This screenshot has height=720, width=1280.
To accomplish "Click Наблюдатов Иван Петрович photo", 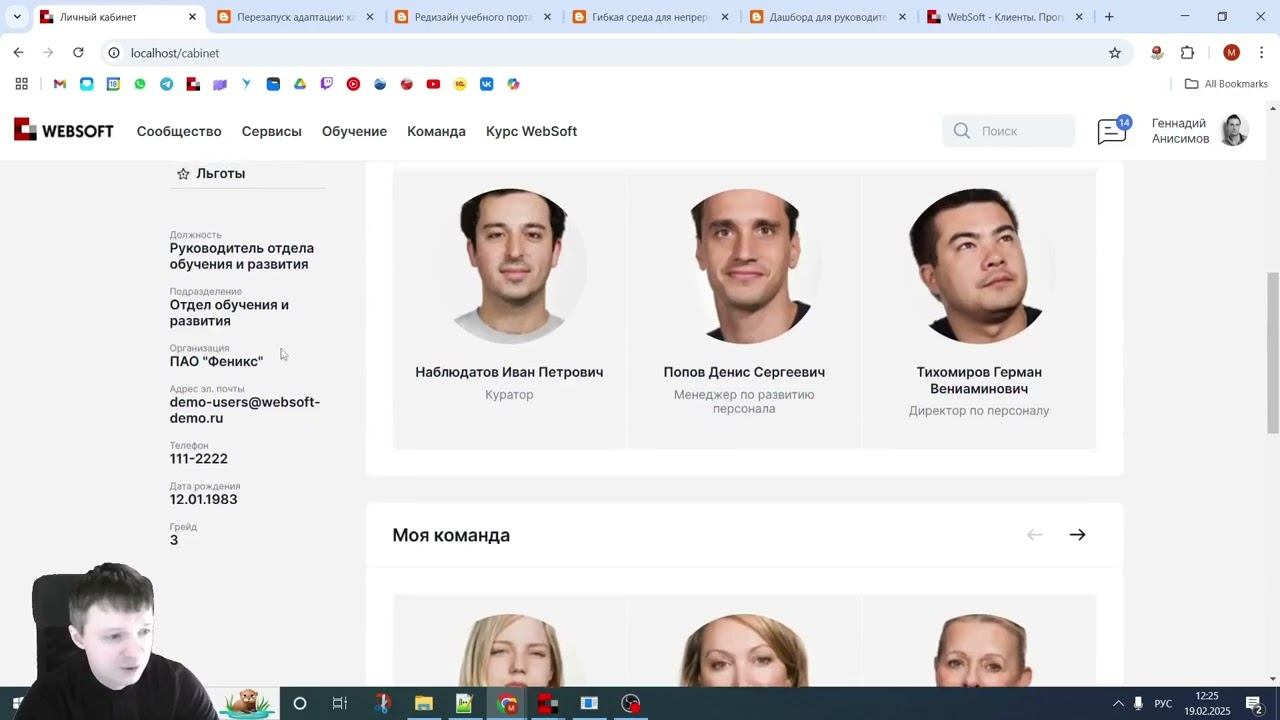I will click(x=509, y=265).
